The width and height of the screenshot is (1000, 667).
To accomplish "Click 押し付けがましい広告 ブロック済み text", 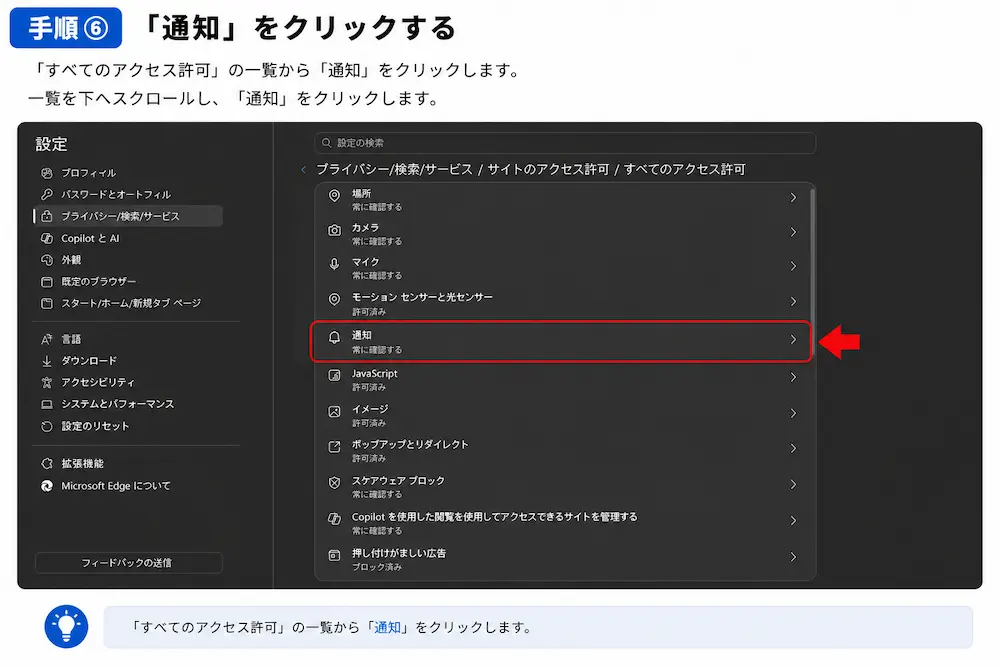I will pos(378,568).
